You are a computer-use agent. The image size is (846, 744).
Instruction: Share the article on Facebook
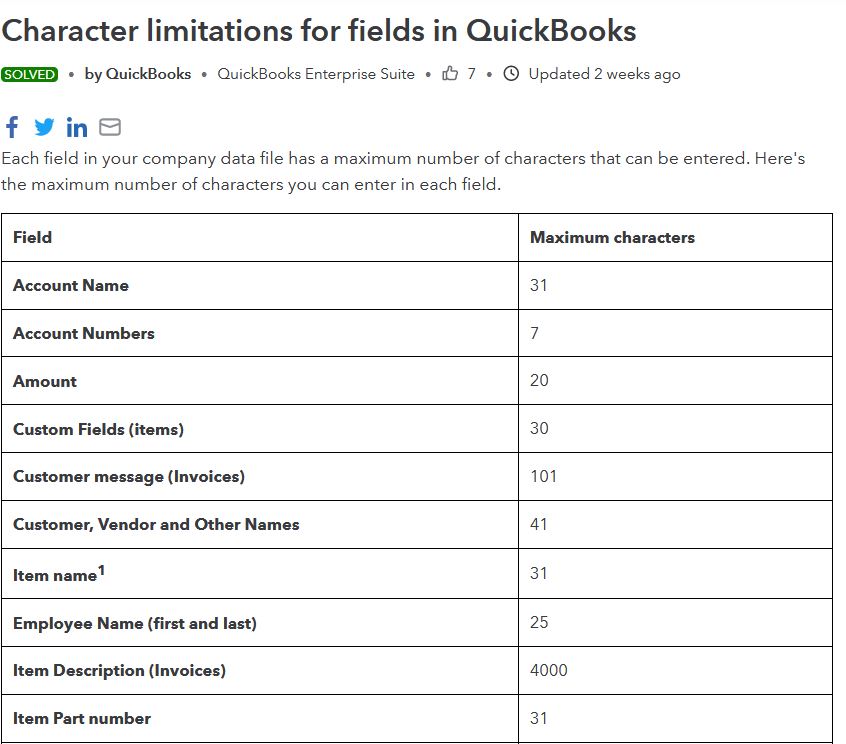[x=11, y=127]
